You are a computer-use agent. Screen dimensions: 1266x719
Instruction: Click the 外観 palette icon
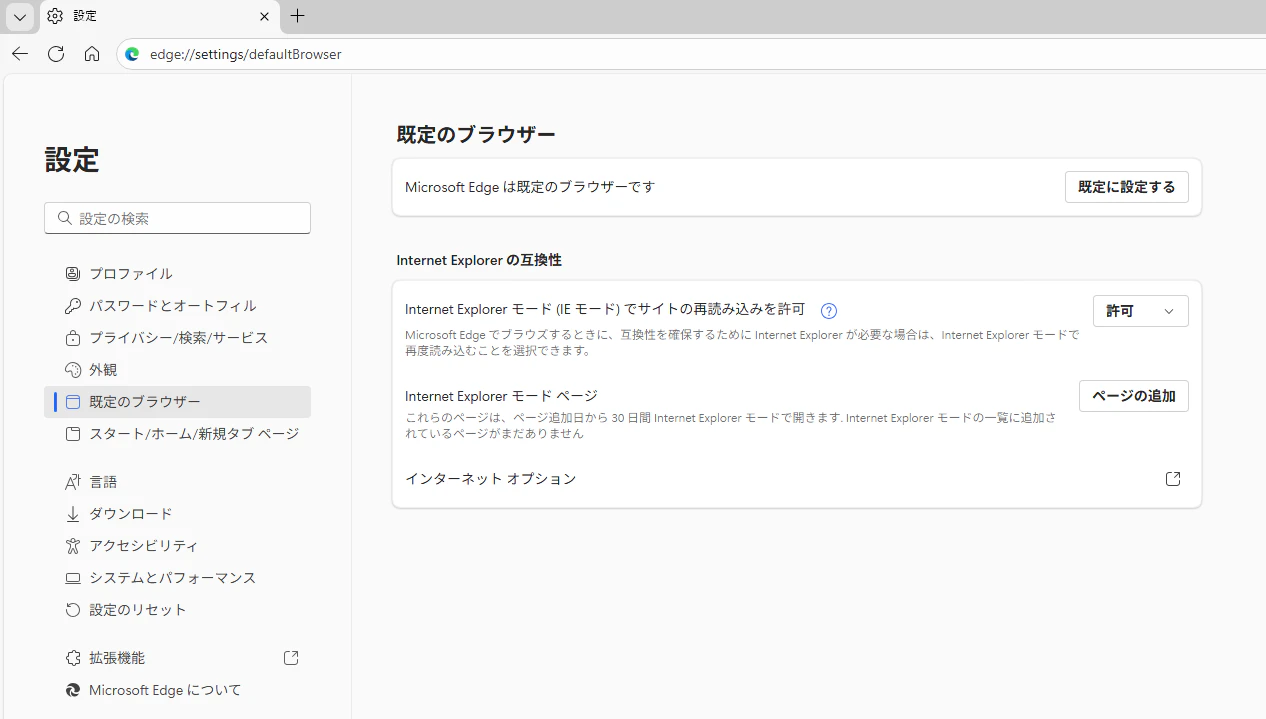[72, 369]
